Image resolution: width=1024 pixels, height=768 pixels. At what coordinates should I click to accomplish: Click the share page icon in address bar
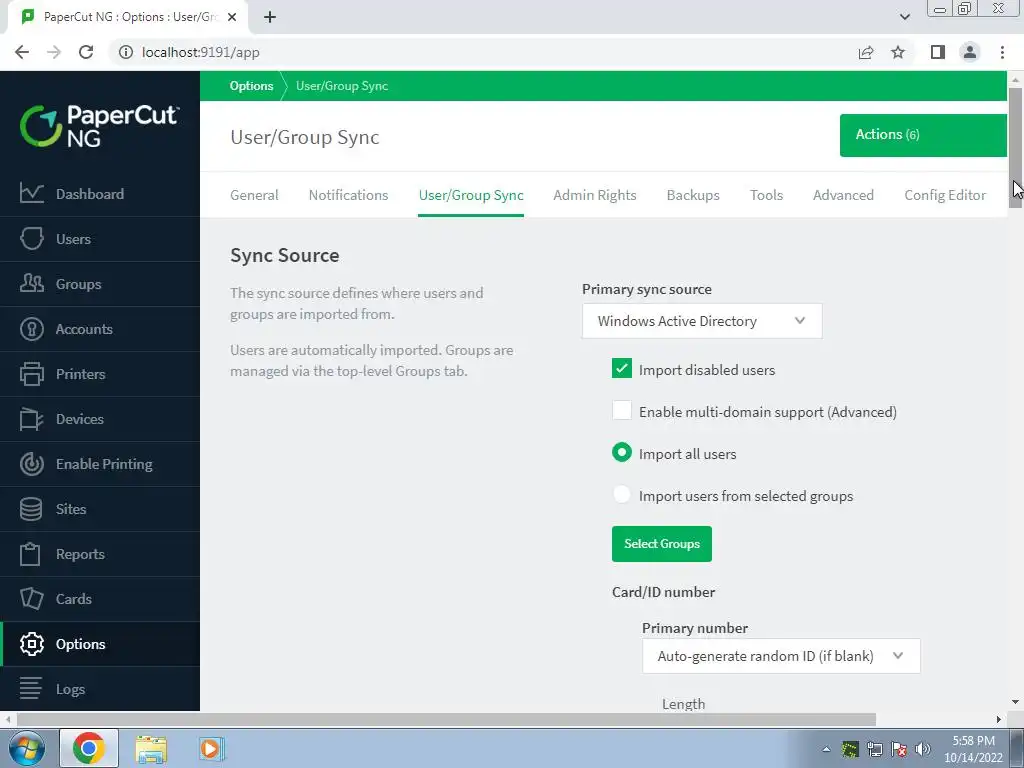tap(866, 52)
